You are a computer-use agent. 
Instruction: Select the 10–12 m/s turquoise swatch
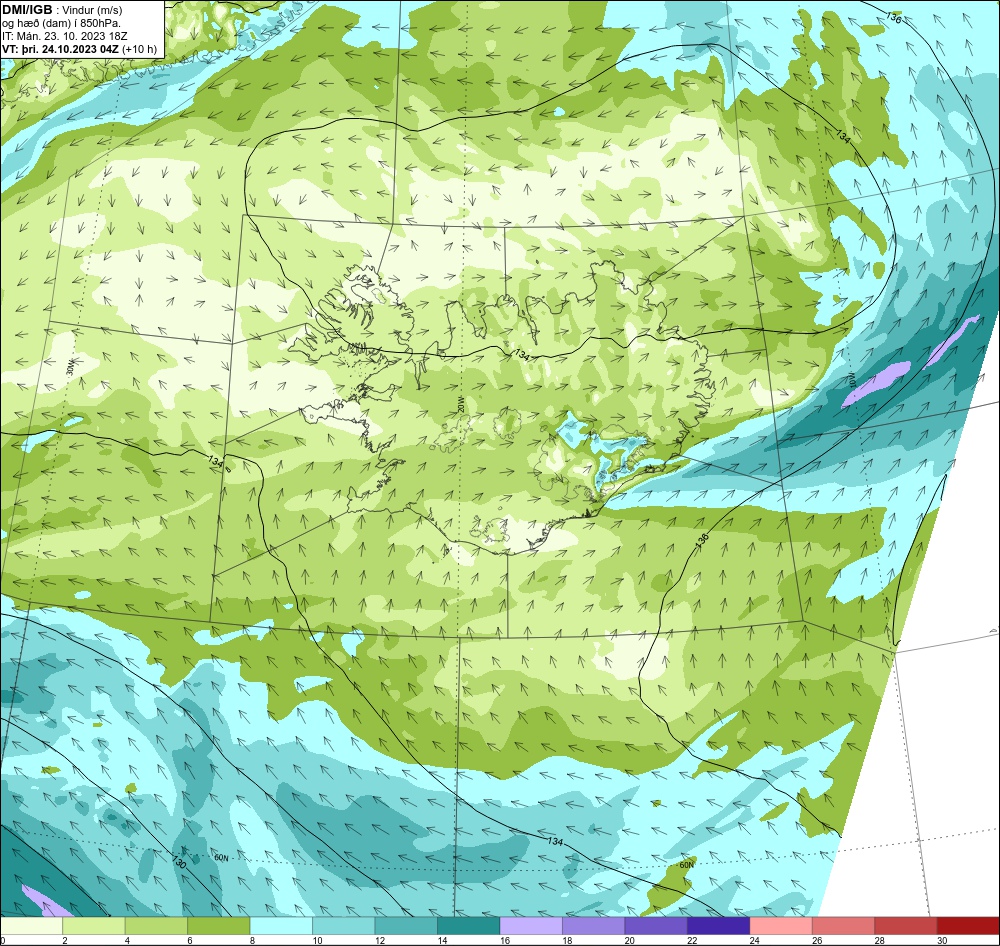click(344, 926)
